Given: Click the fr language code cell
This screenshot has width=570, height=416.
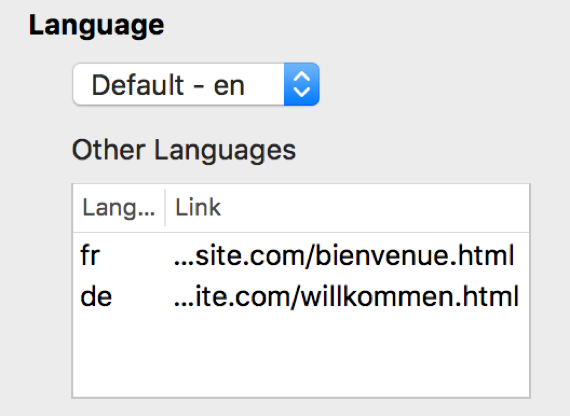Looking at the screenshot, I should coord(90,256).
